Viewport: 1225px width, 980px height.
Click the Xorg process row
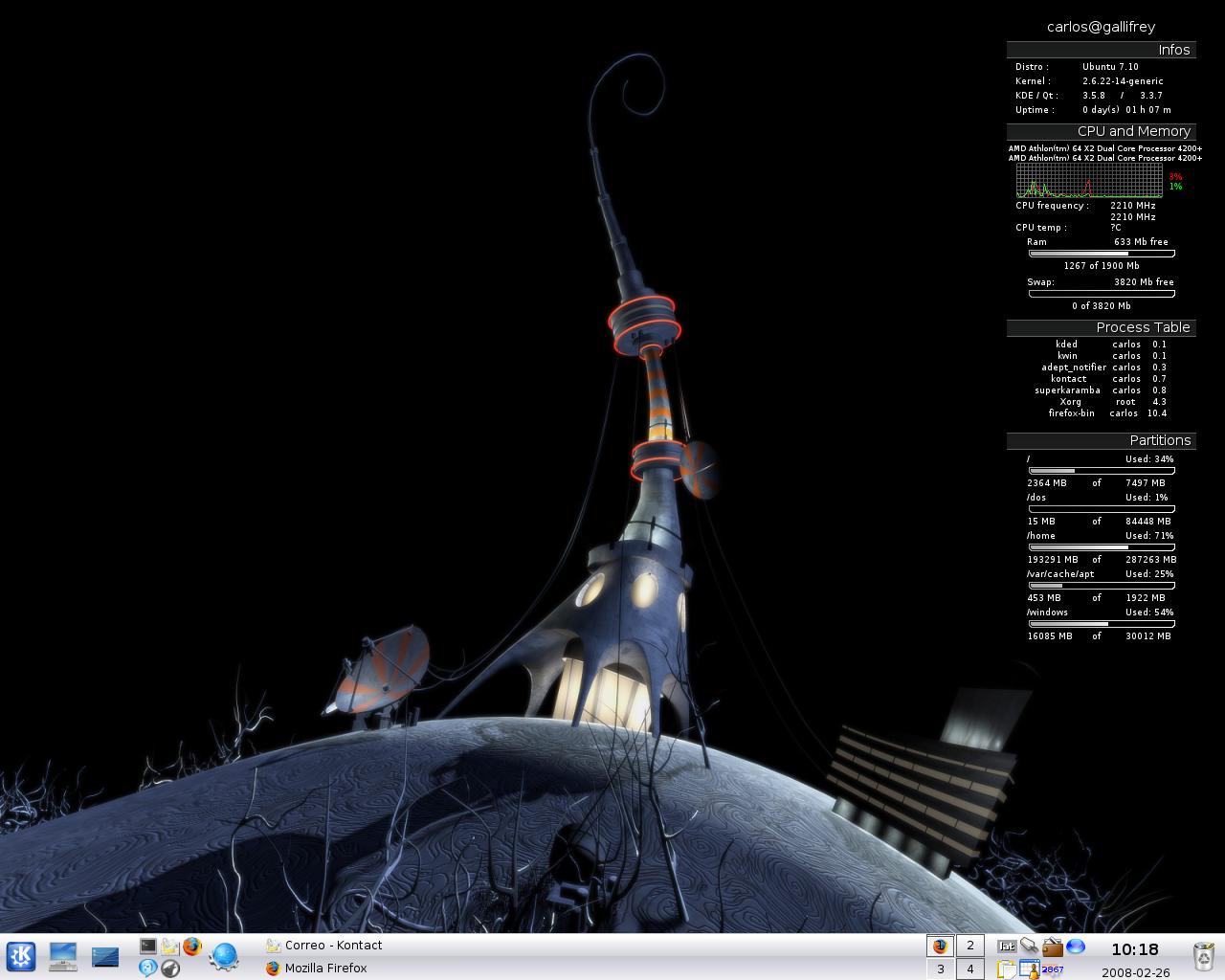[1112, 402]
